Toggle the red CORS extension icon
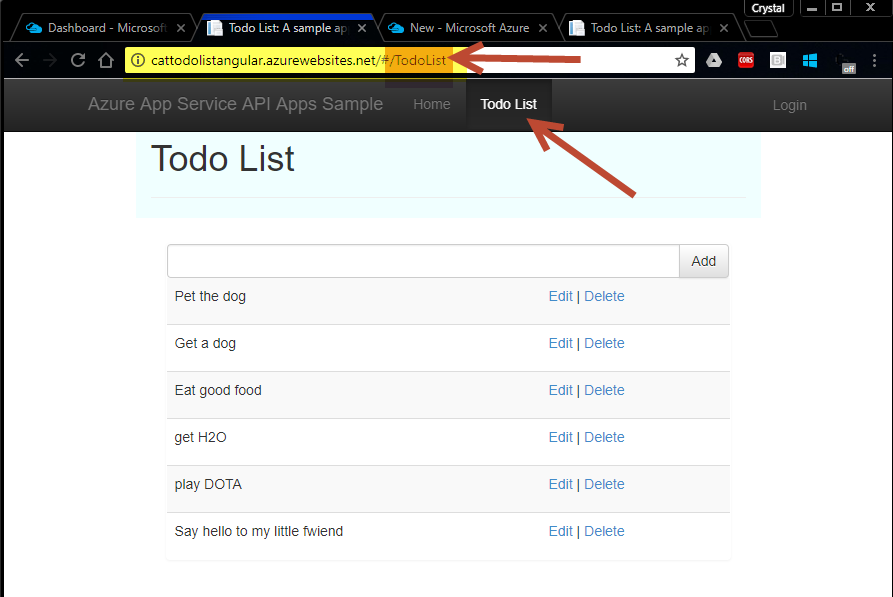Screen dimensions: 893x597 pos(745,60)
